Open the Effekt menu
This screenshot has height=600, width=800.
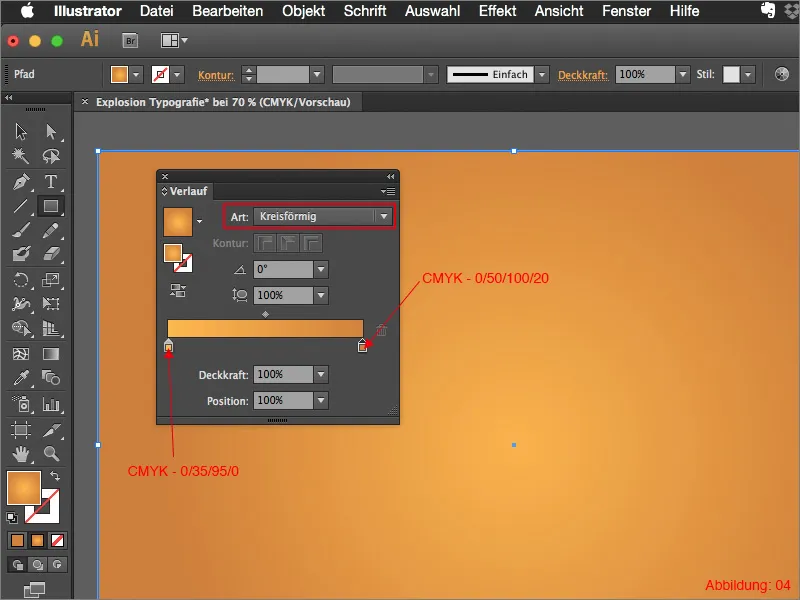497,11
